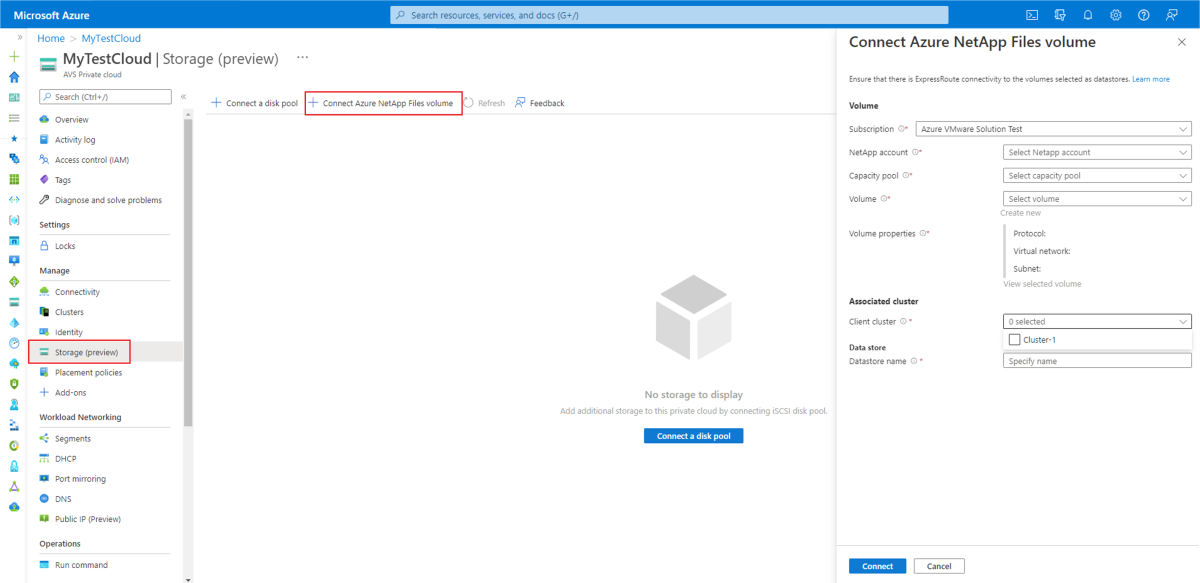Click Connect Azure NetApp Files volume toolbar button
This screenshot has width=1200, height=583.
point(383,103)
